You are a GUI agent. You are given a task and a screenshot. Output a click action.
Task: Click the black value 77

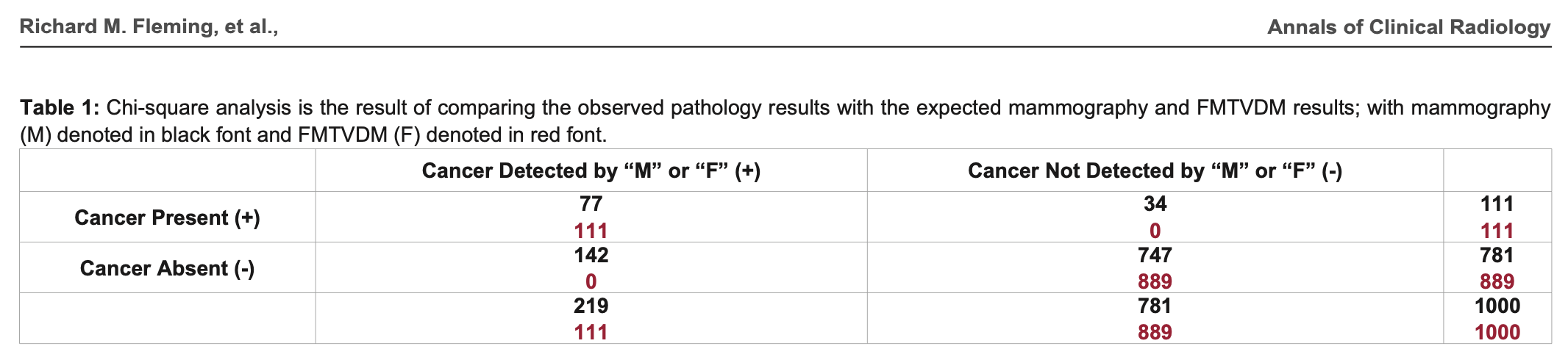point(591,204)
